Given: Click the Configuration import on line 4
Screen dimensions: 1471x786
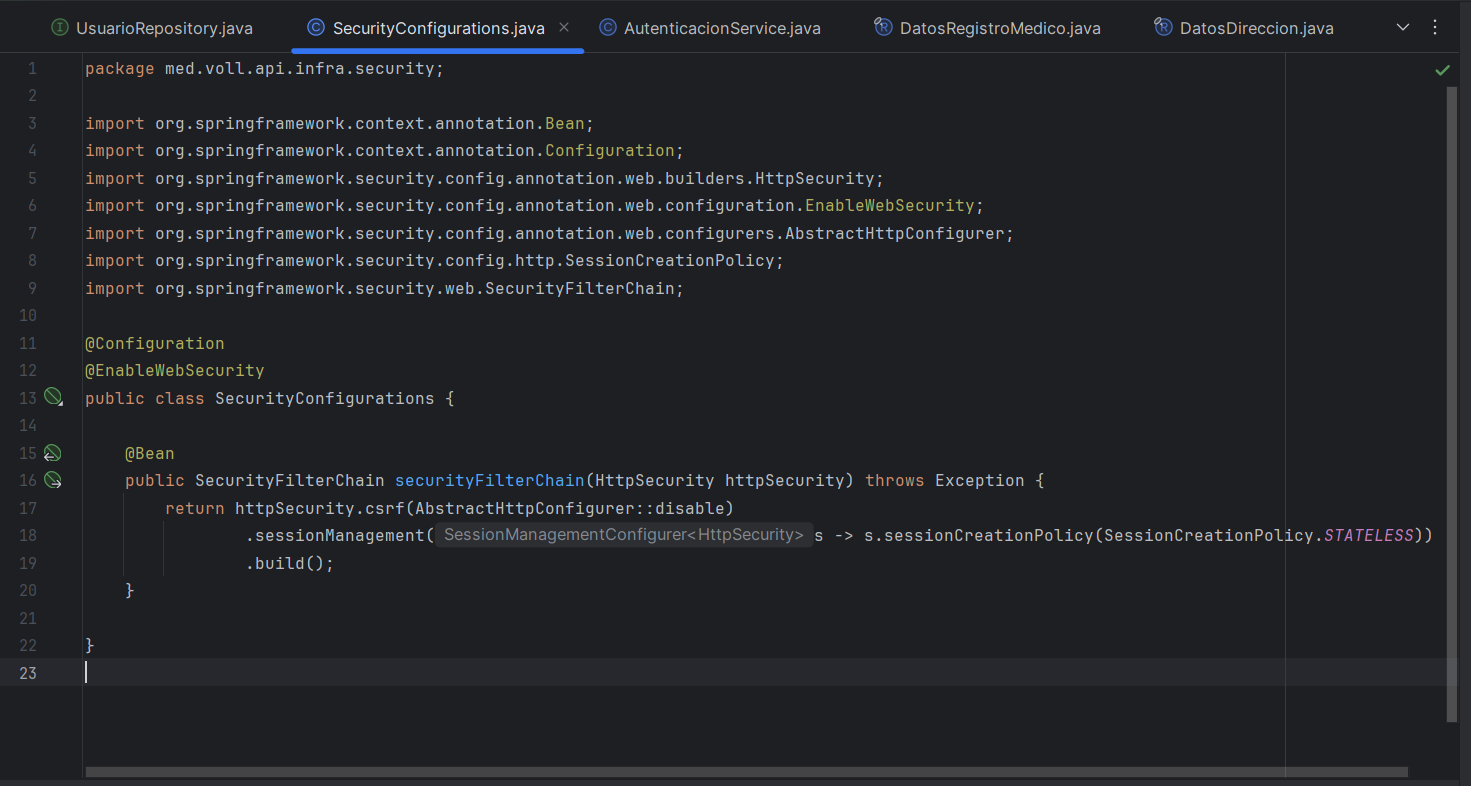Looking at the screenshot, I should (385, 150).
